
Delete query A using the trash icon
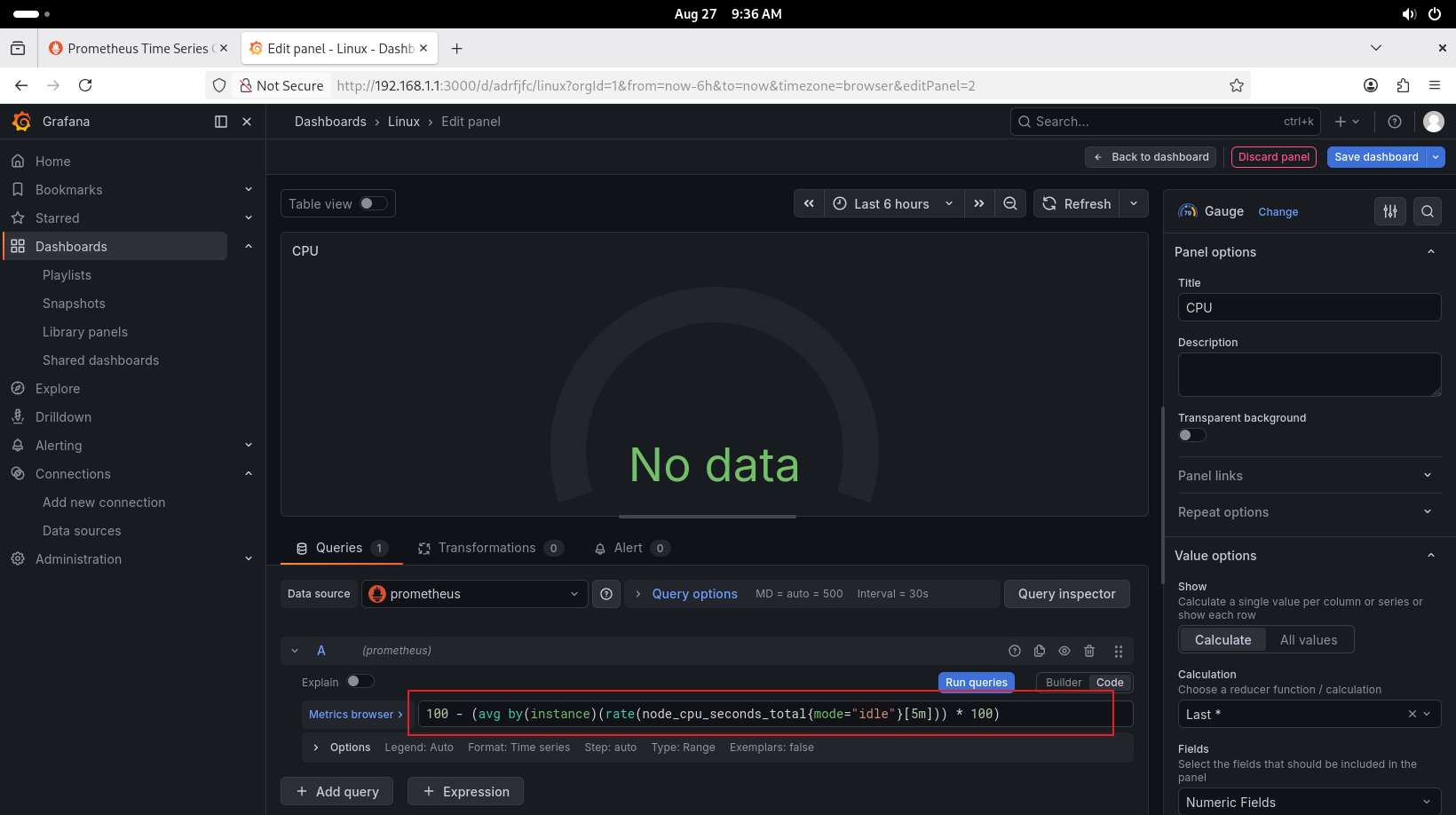pyautogui.click(x=1089, y=651)
